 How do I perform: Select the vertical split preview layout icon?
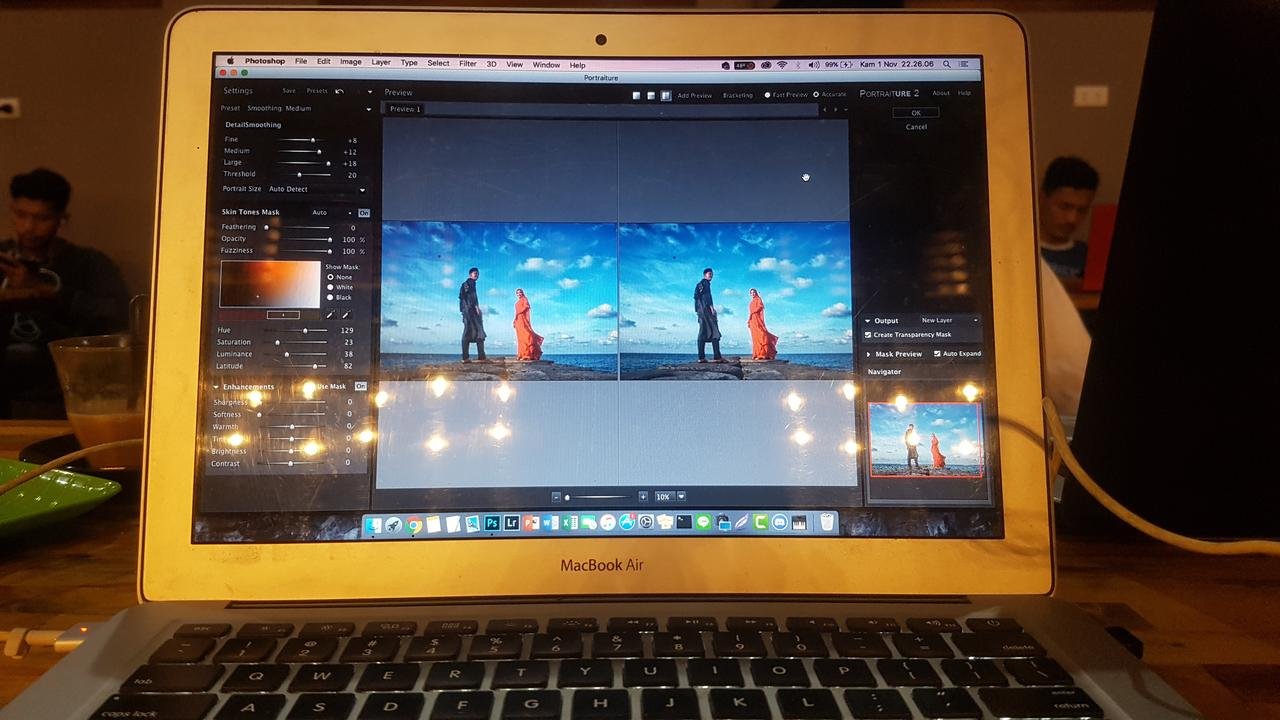(x=666, y=95)
